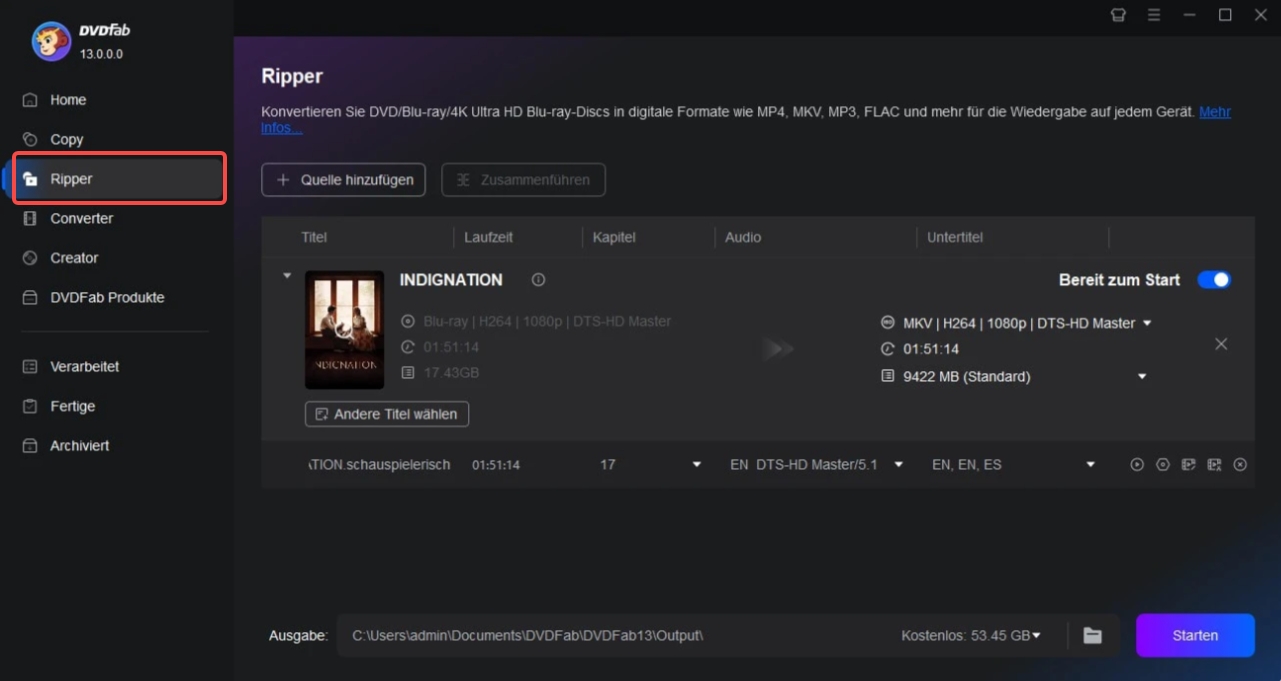This screenshot has width=1281, height=681.
Task: Open the EN, EN, ES subtitle dropdown
Action: (1091, 465)
